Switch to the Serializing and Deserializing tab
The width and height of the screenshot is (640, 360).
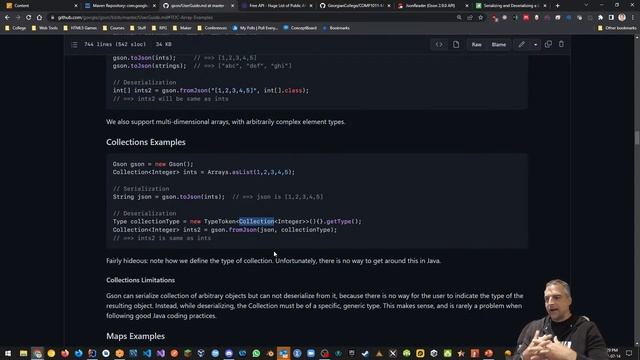click(x=511, y=6)
